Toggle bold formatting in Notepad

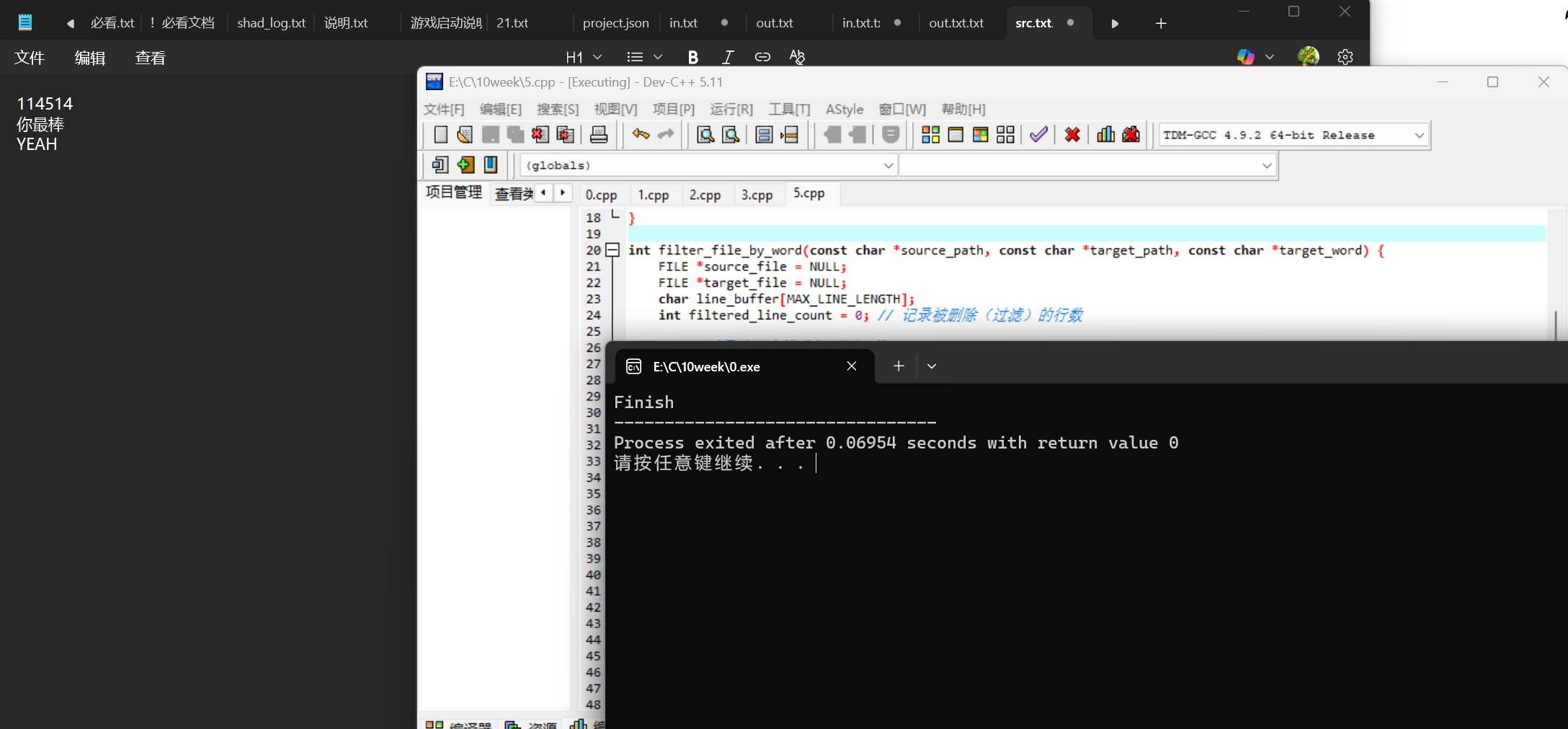692,57
